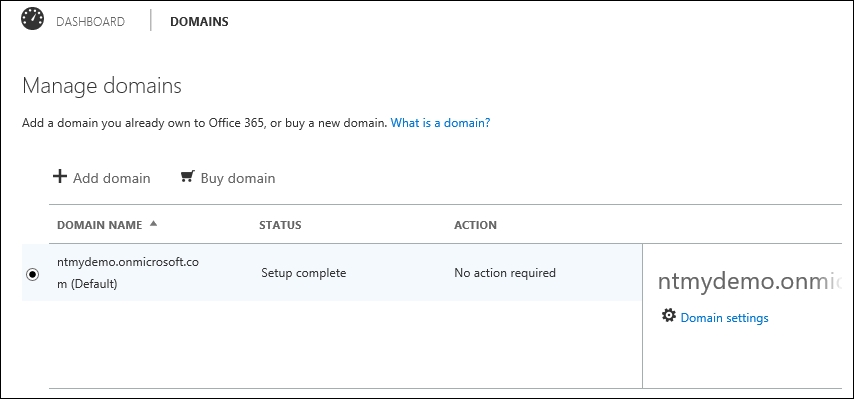The width and height of the screenshot is (854, 399).
Task: Select the radio button for ntmydemo.onmicrosoft.com
Action: (x=33, y=274)
